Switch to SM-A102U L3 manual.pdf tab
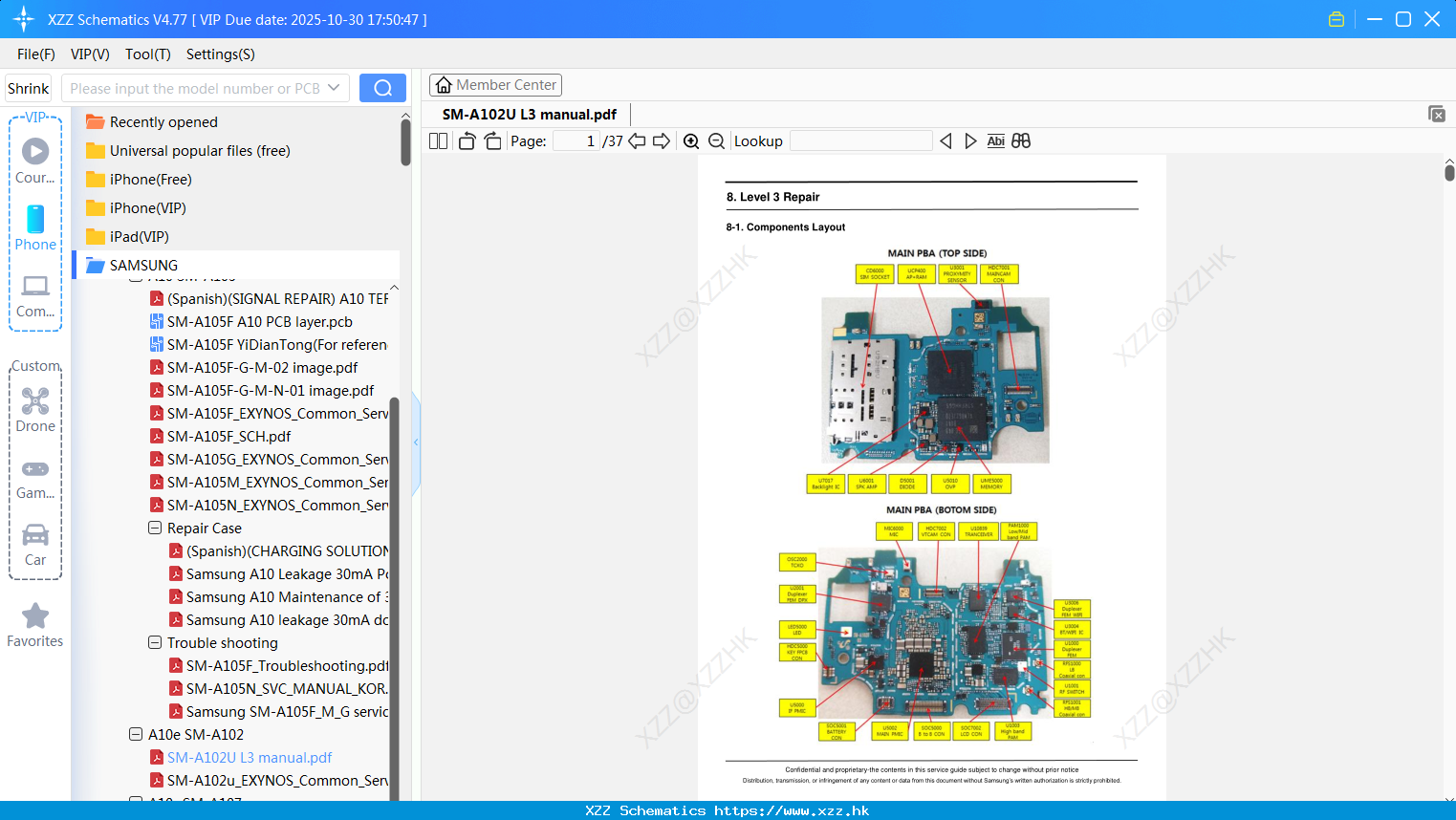1456x820 pixels. [x=530, y=115]
